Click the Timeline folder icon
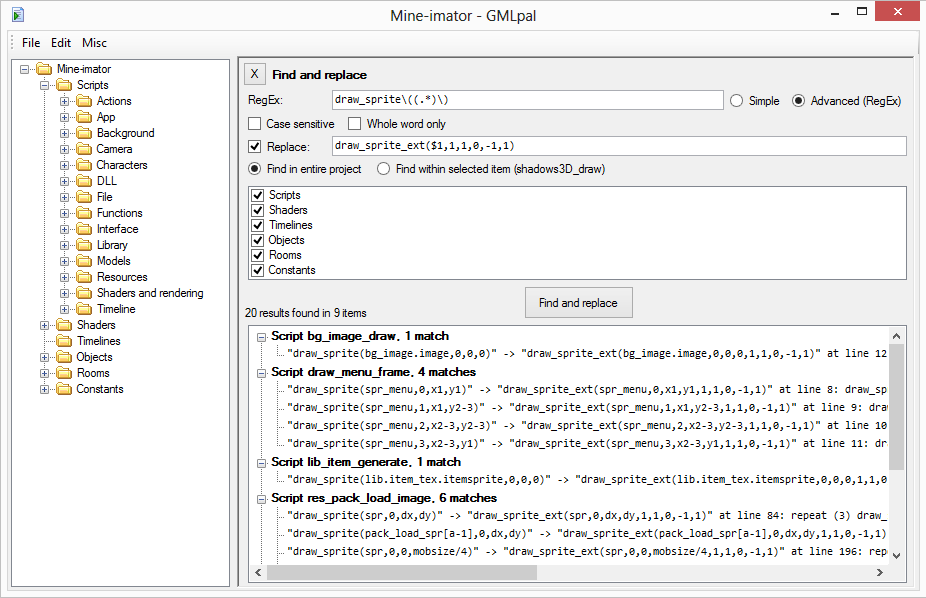This screenshot has height=598, width=926. point(84,309)
